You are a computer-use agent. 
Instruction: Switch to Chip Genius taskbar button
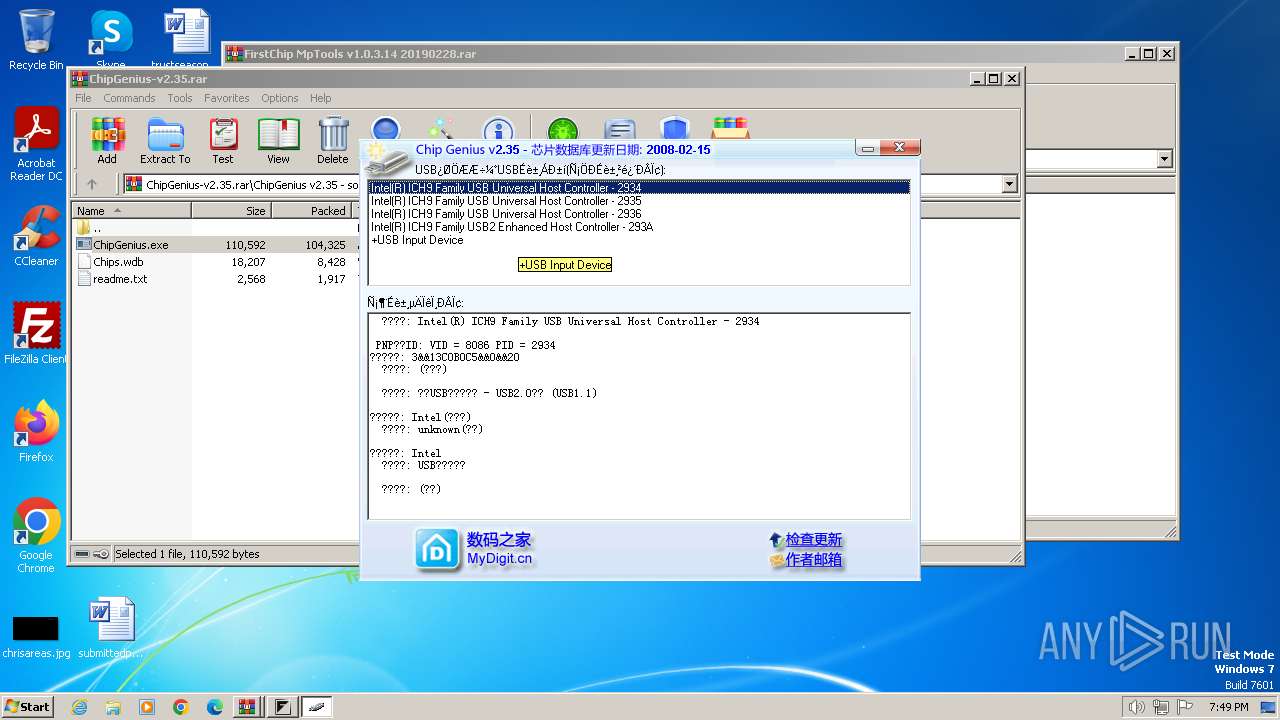click(x=317, y=707)
